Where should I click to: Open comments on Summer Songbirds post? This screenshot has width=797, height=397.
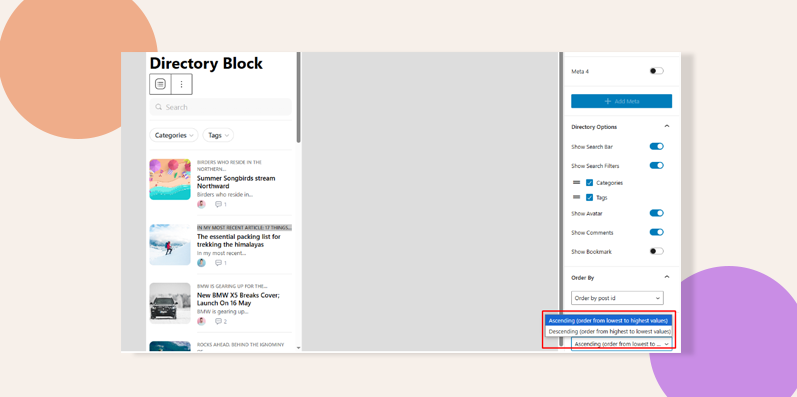click(221, 204)
